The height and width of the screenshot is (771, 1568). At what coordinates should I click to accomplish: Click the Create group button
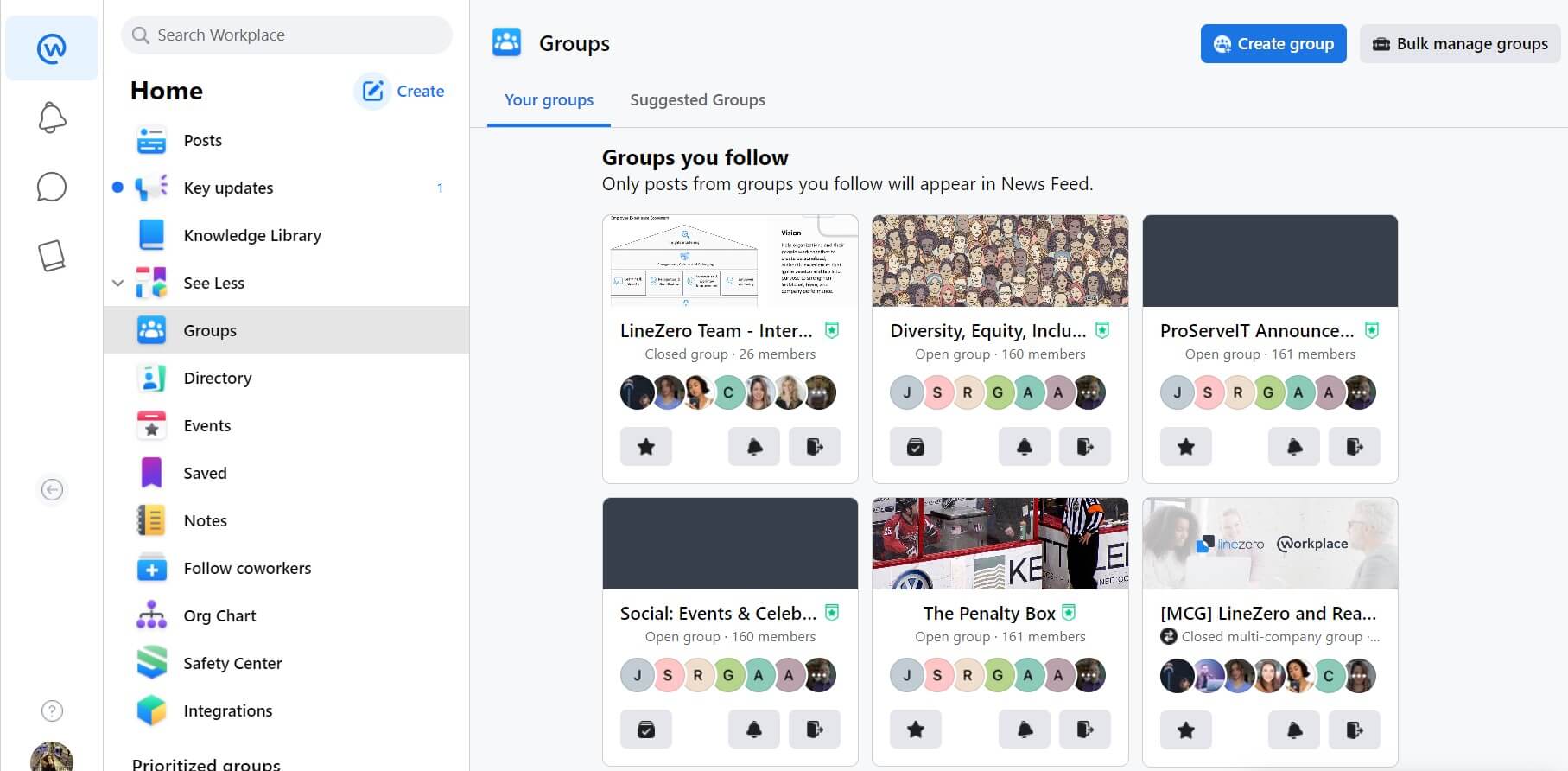(1273, 44)
